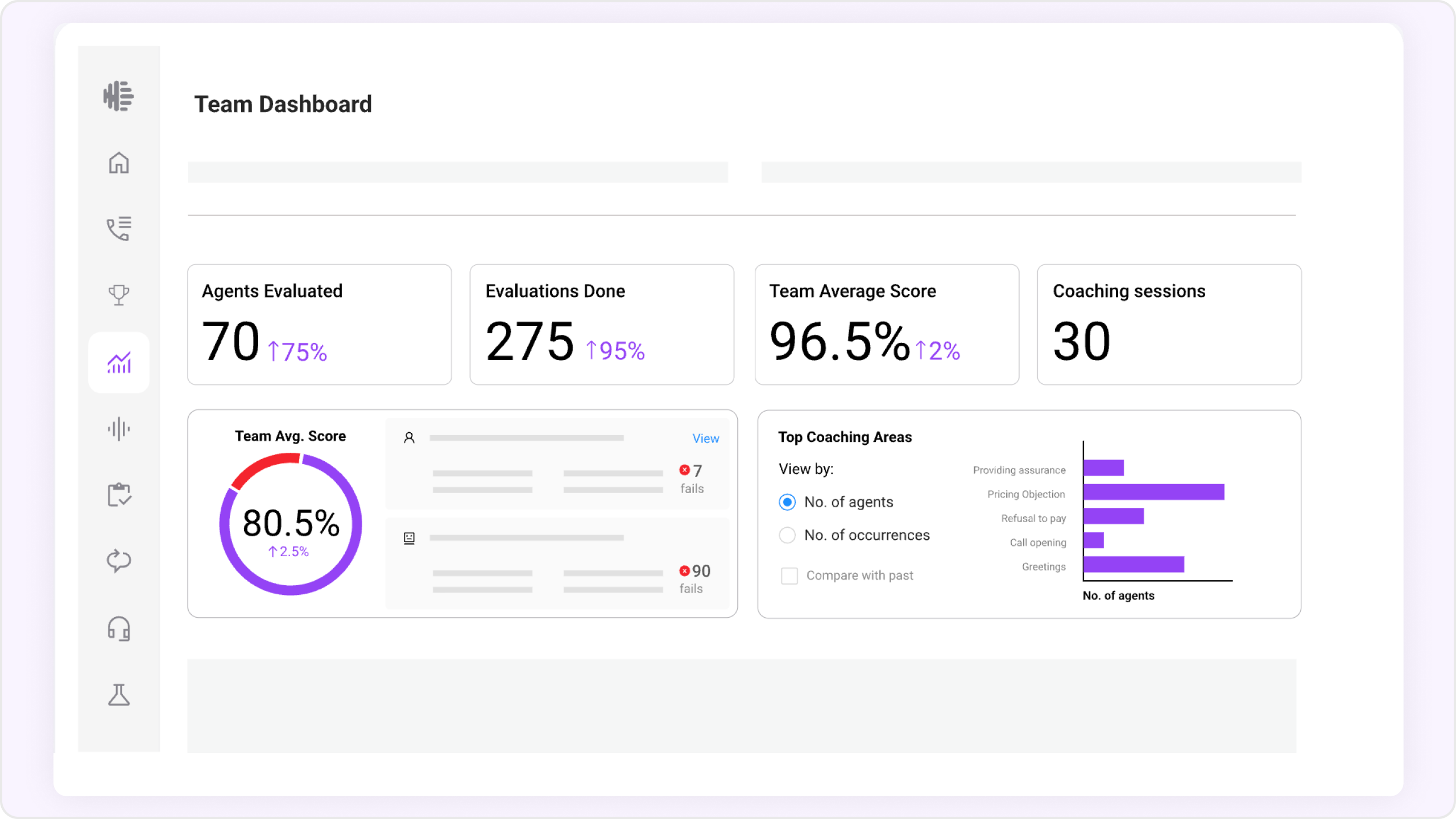Click the app logo in the sidebar

pos(118,96)
